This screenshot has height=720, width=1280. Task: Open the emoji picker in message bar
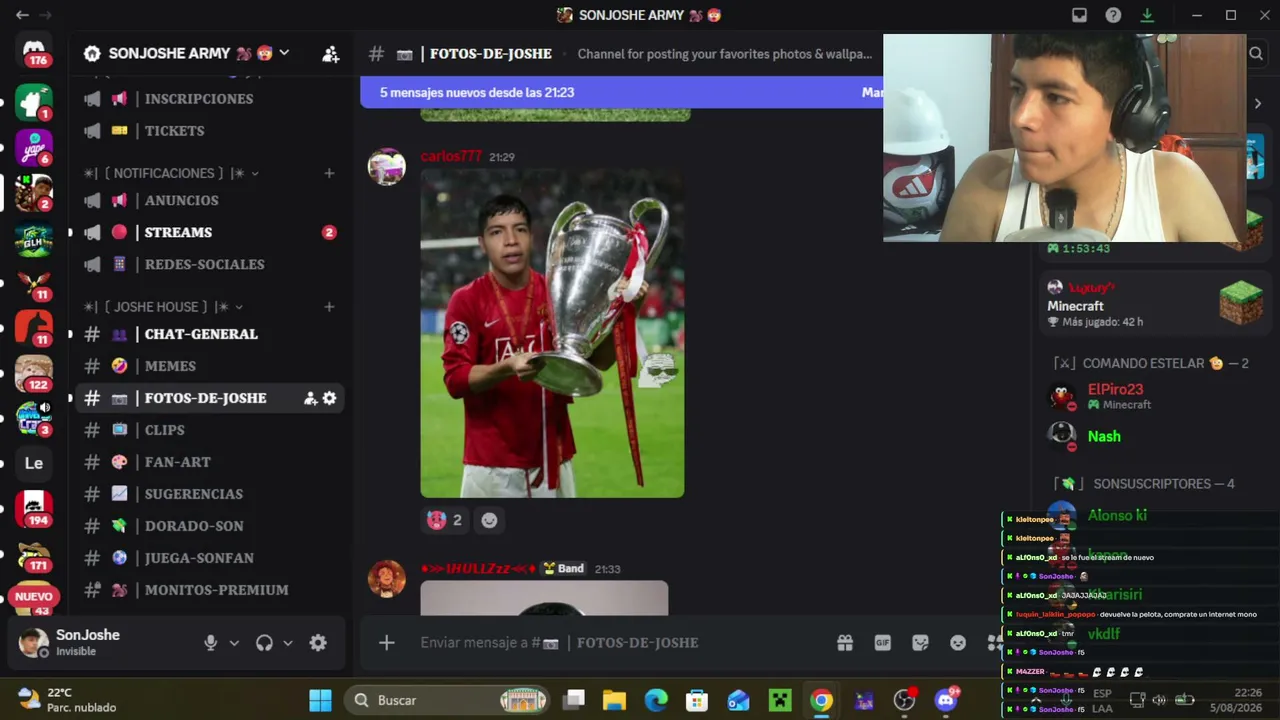958,643
